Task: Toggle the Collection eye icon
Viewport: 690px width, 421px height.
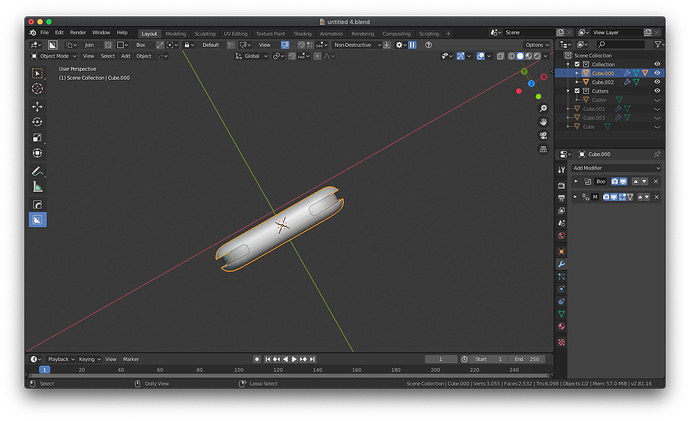Action: (657, 64)
